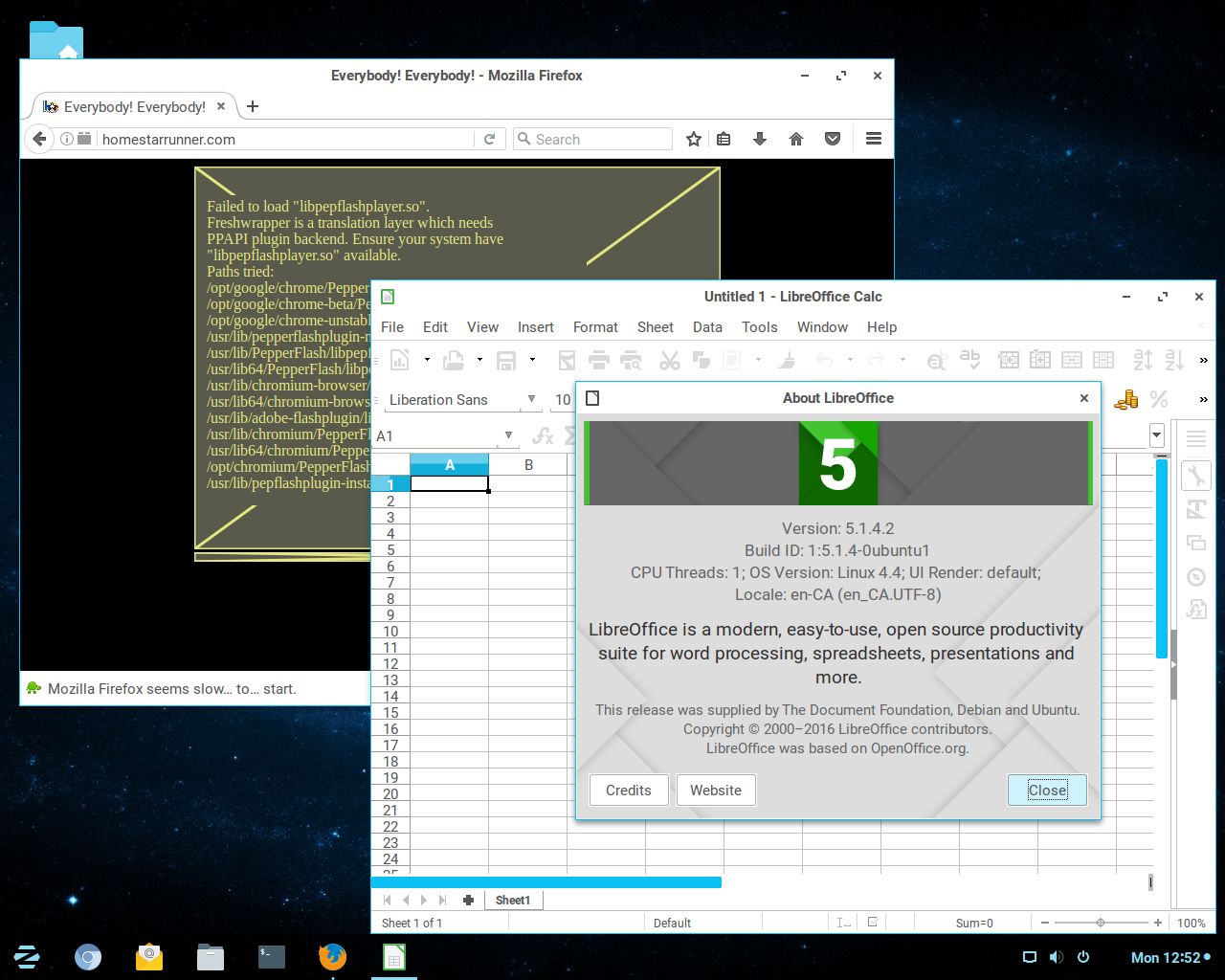Image resolution: width=1225 pixels, height=980 pixels.
Task: Open the New document dropdown arrow
Action: 427,360
